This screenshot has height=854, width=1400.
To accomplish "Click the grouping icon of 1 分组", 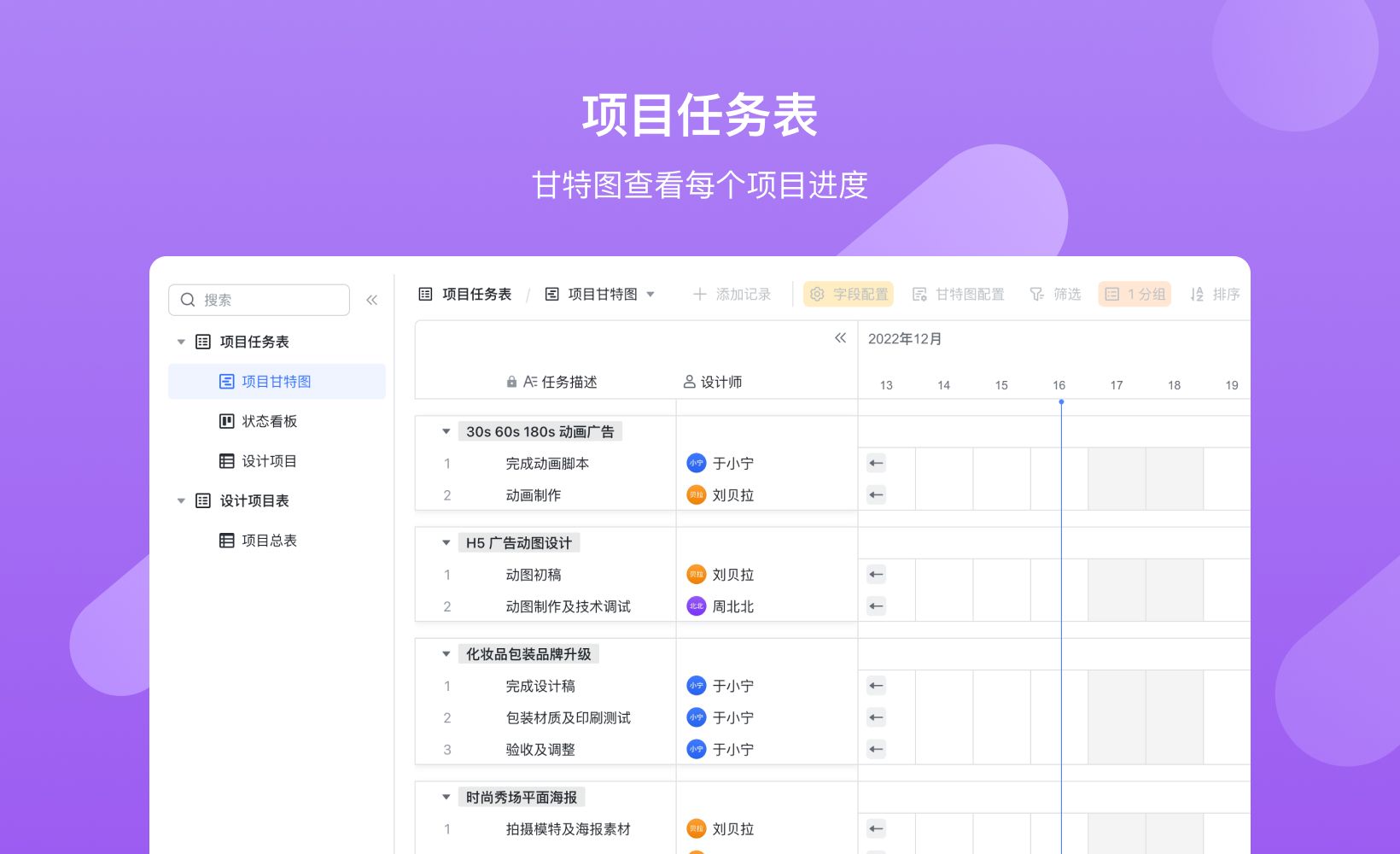I will coord(1111,294).
